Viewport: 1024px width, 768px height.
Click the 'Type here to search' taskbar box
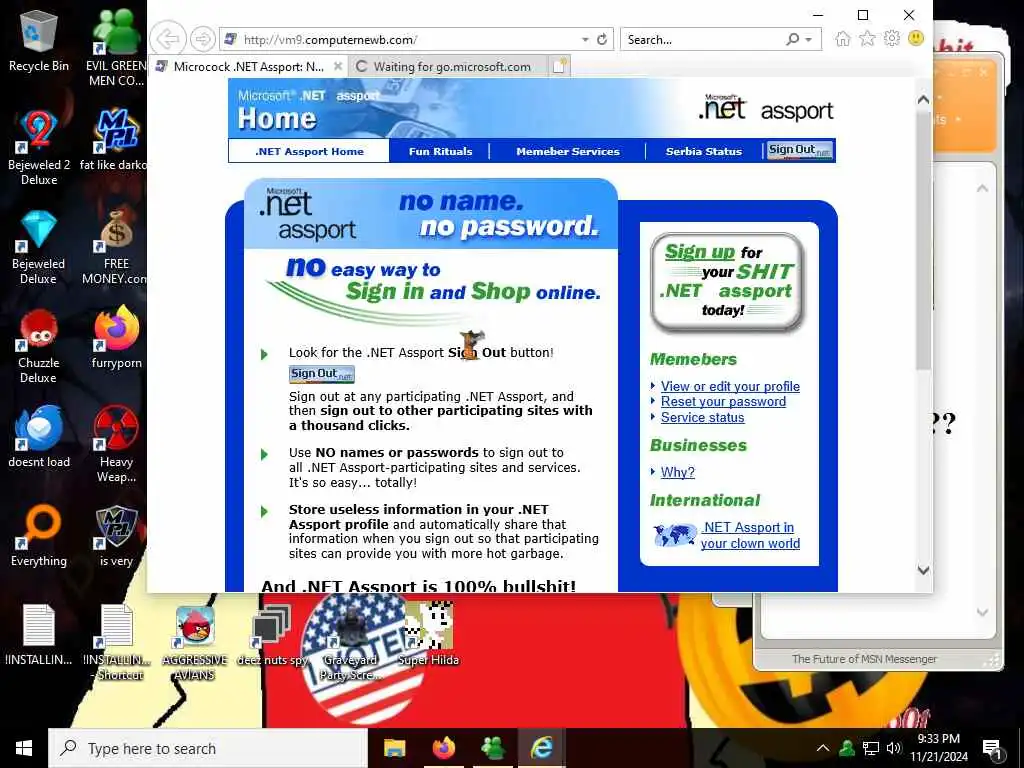pos(208,748)
